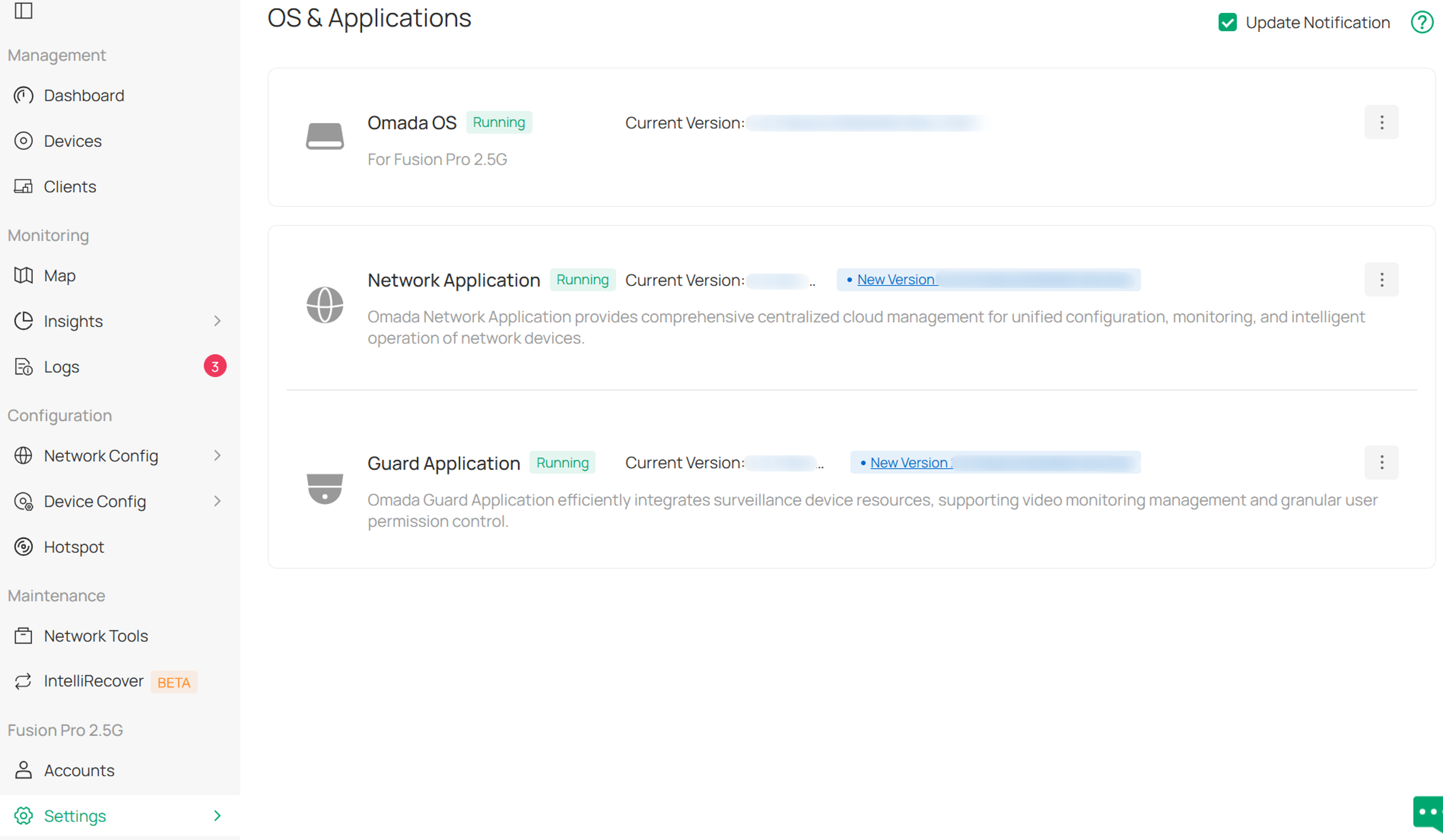Click Omada OS Running status tag
Viewport: 1443px width, 840px height.
[499, 122]
